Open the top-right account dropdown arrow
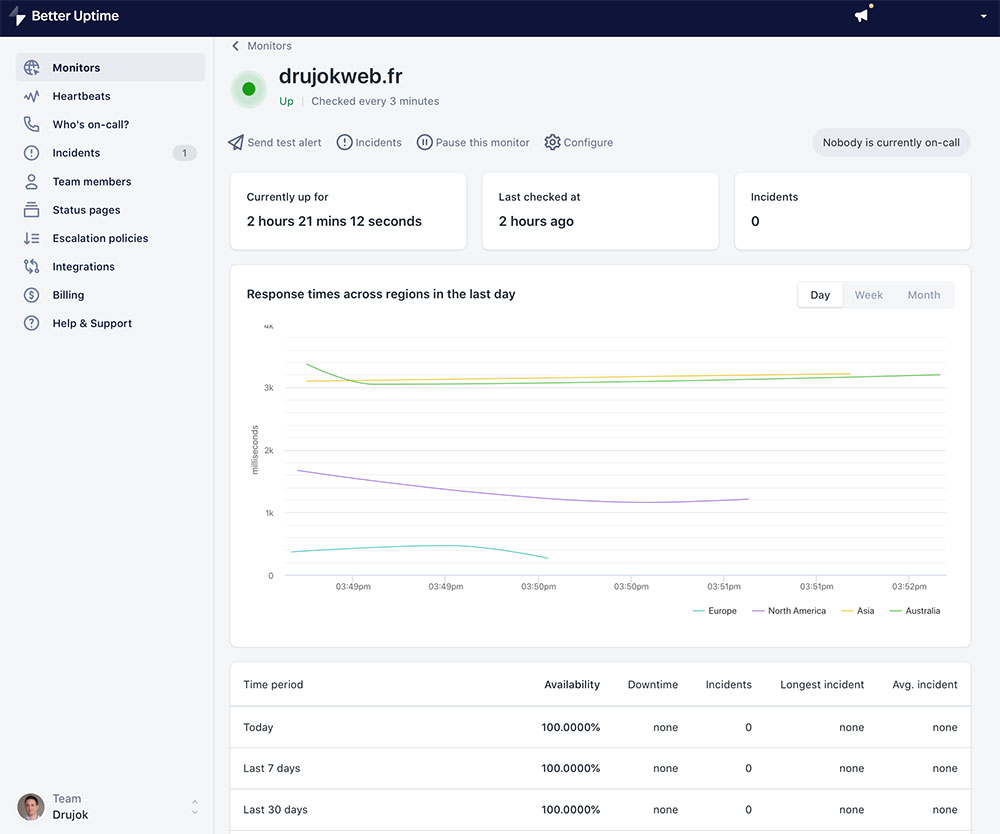Viewport: 1000px width, 834px height. (983, 17)
